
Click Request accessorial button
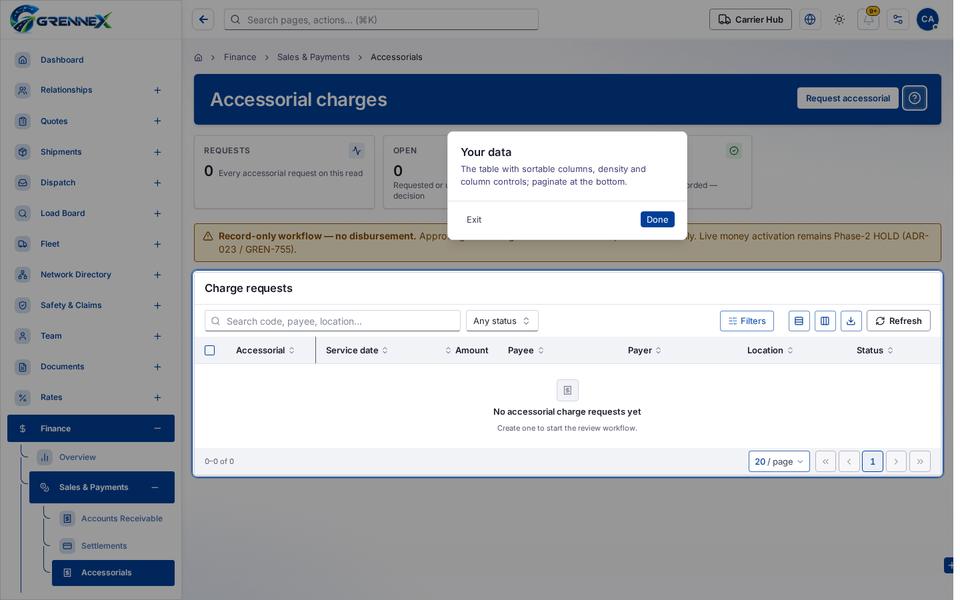[x=847, y=98]
